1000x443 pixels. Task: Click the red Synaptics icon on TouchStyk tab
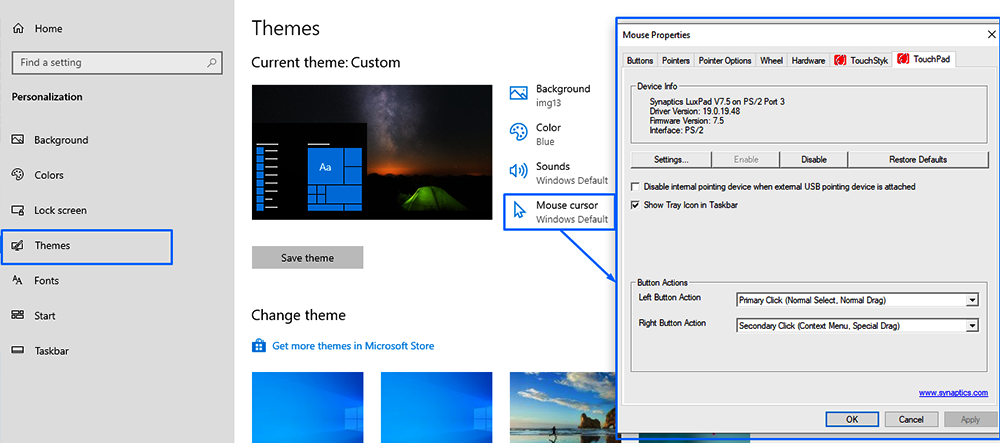point(840,61)
